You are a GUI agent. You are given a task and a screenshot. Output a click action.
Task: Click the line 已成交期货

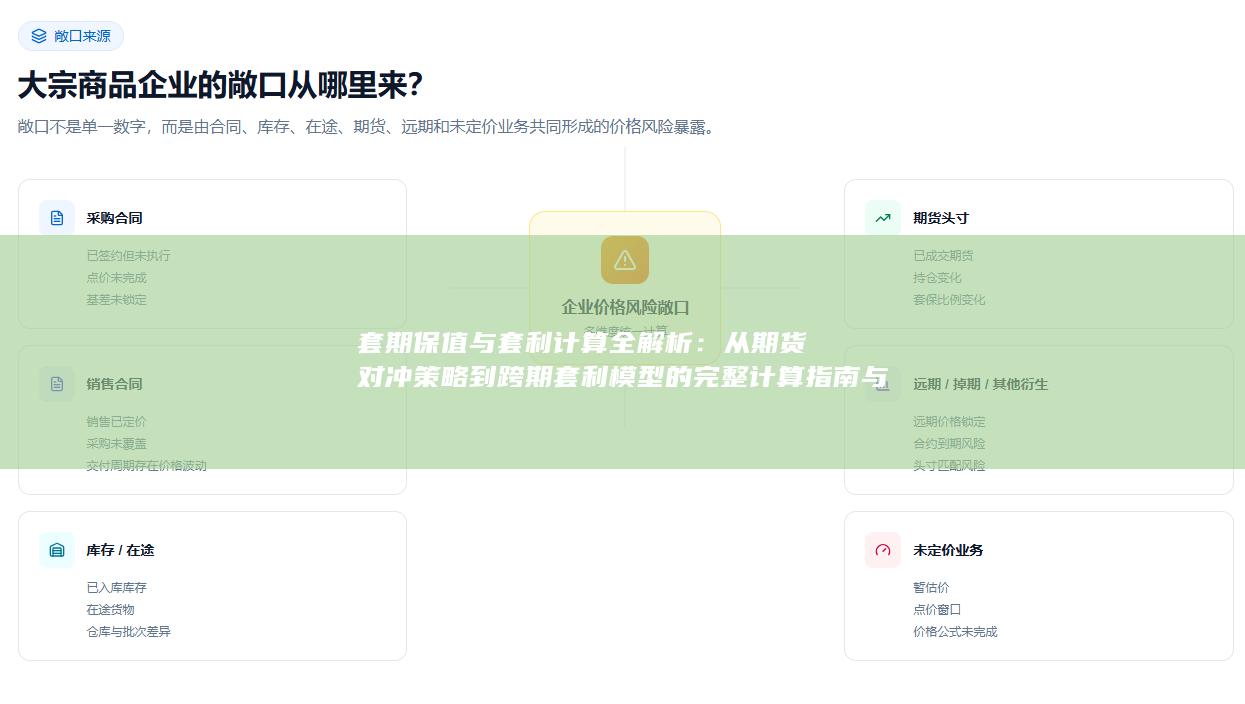pos(943,256)
